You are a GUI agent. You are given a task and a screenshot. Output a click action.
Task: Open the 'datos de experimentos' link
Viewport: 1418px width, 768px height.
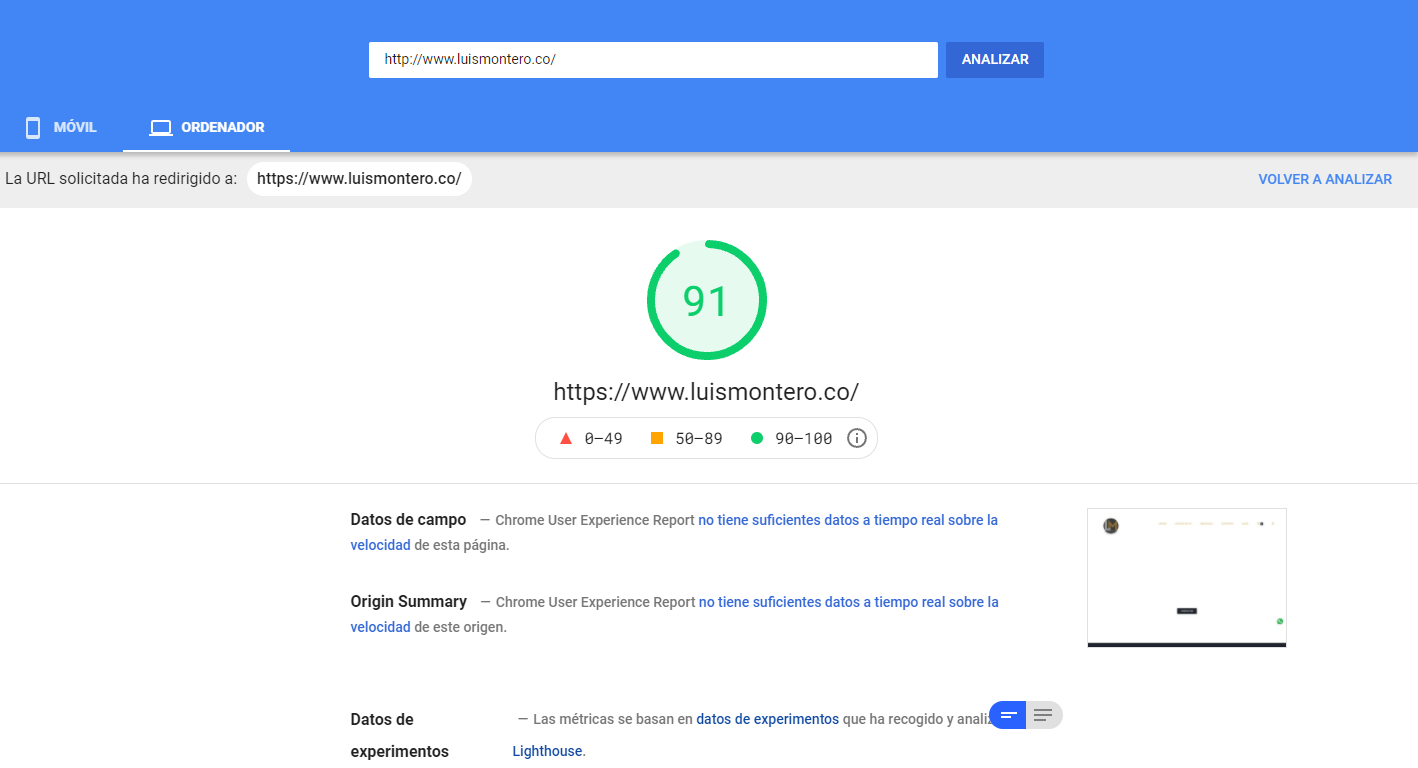[767, 719]
